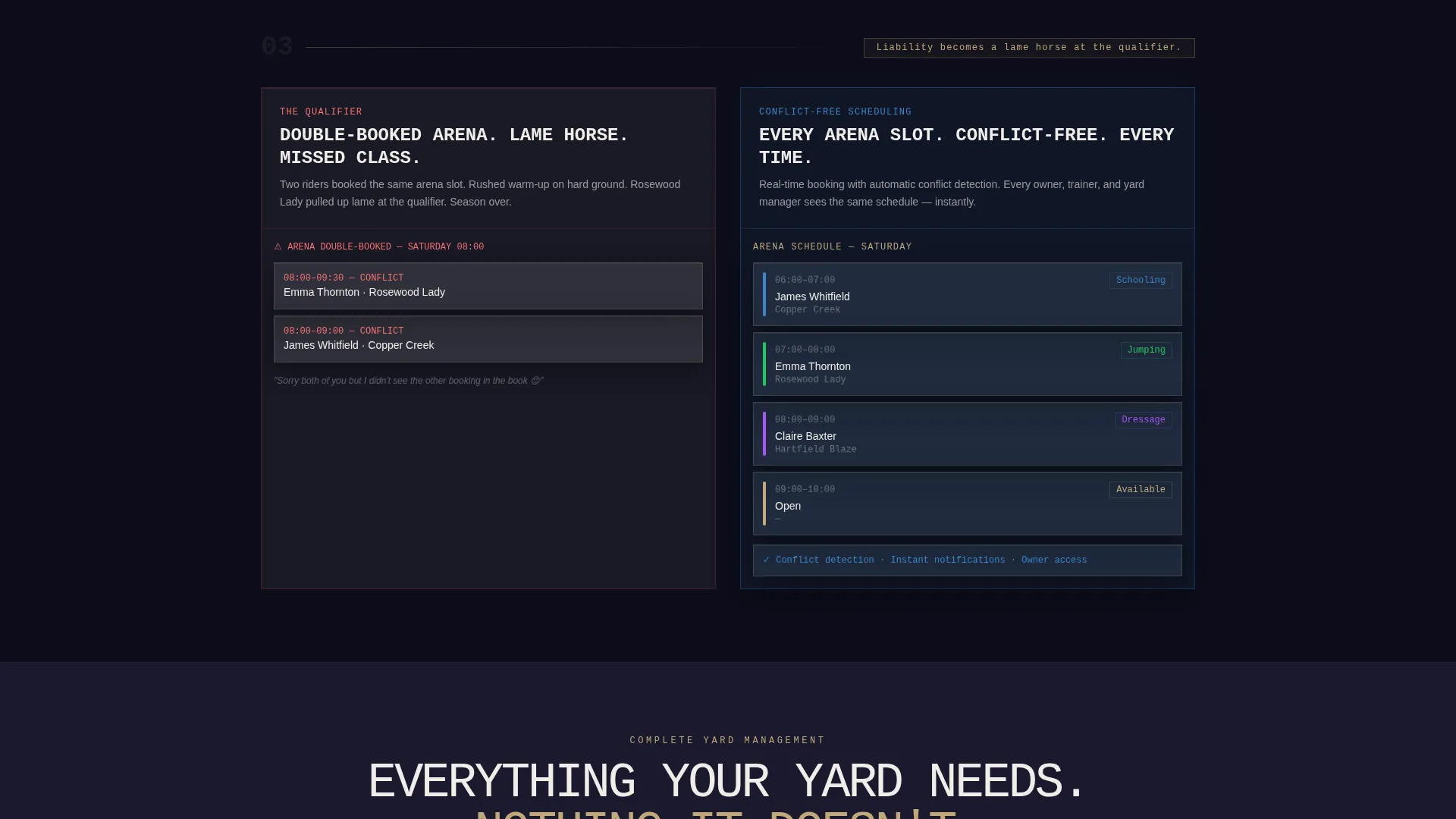Select the Jumping tag on Emma Thornton's slot
1456x819 pixels.
[1146, 350]
